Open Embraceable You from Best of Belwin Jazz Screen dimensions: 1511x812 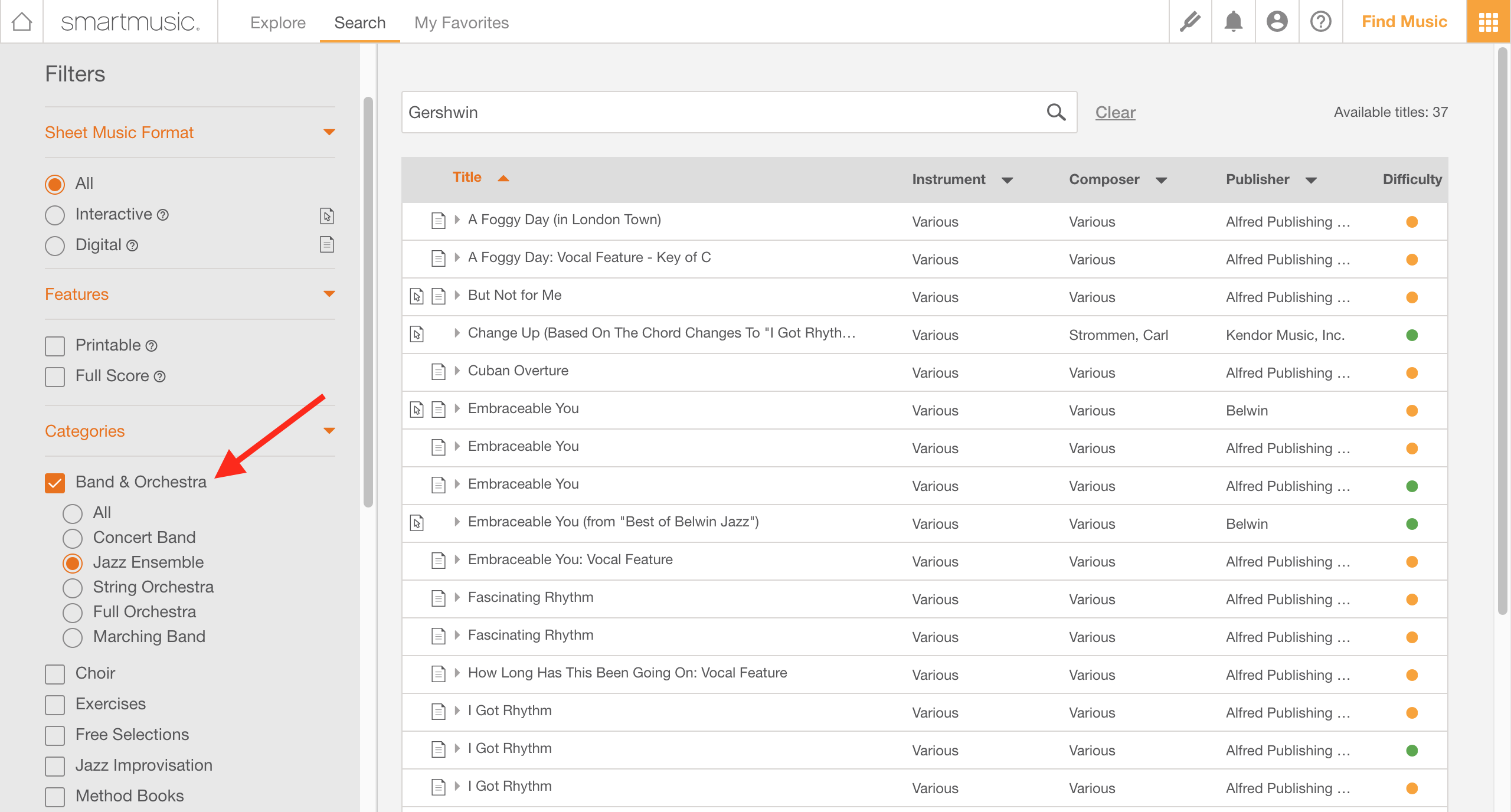coord(613,522)
